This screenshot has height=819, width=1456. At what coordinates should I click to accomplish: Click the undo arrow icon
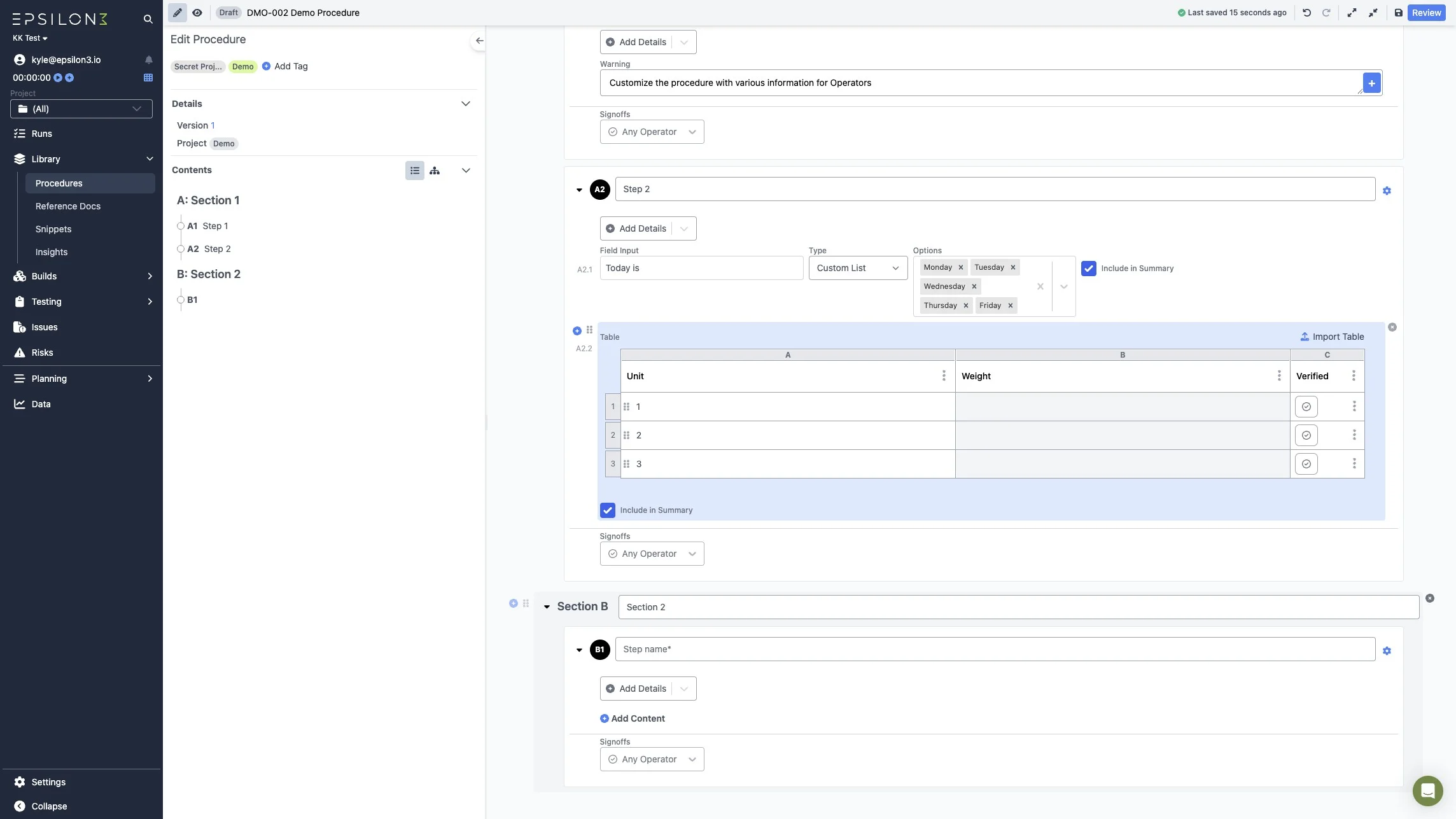[1306, 13]
